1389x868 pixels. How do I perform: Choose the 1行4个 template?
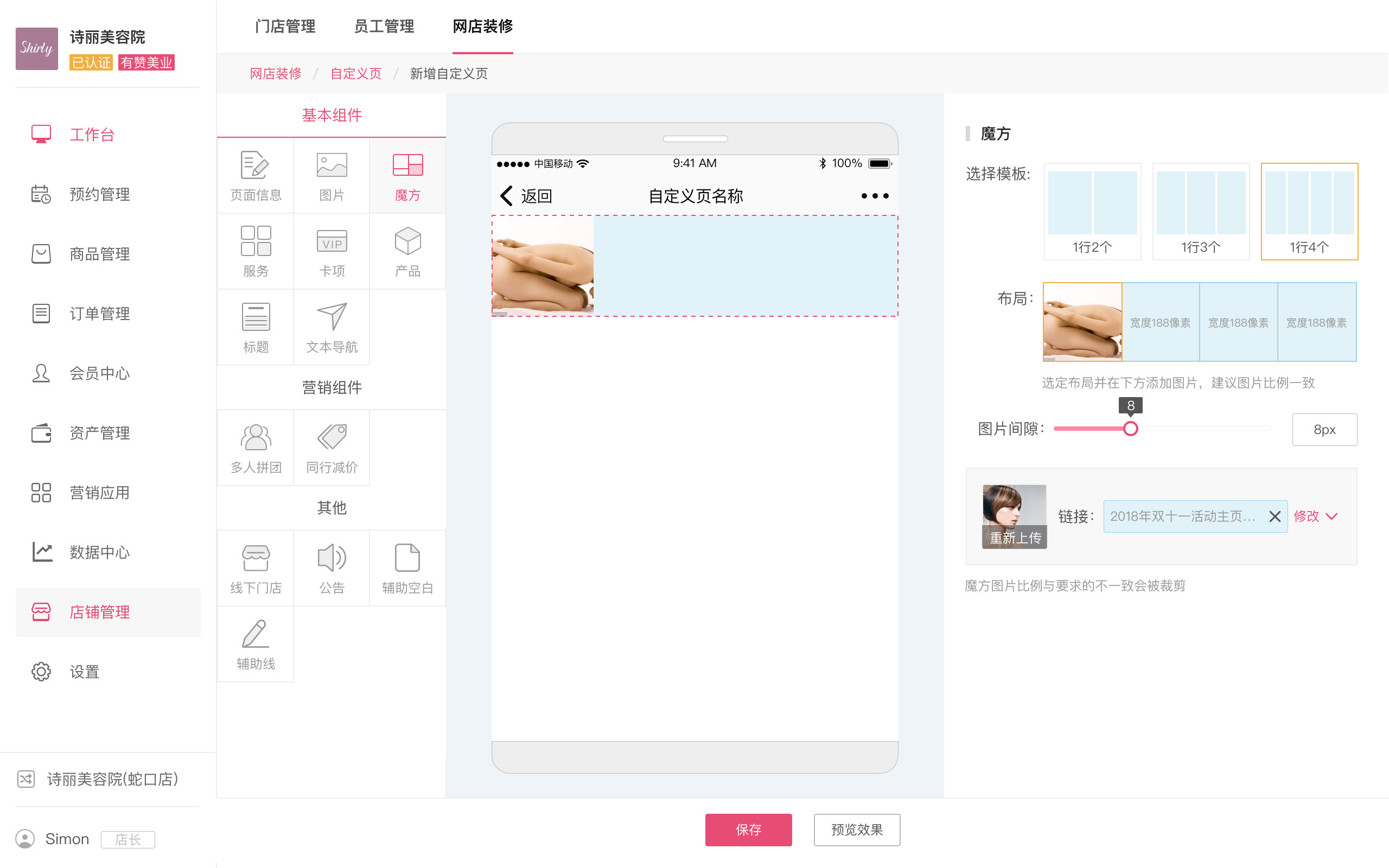point(1309,211)
